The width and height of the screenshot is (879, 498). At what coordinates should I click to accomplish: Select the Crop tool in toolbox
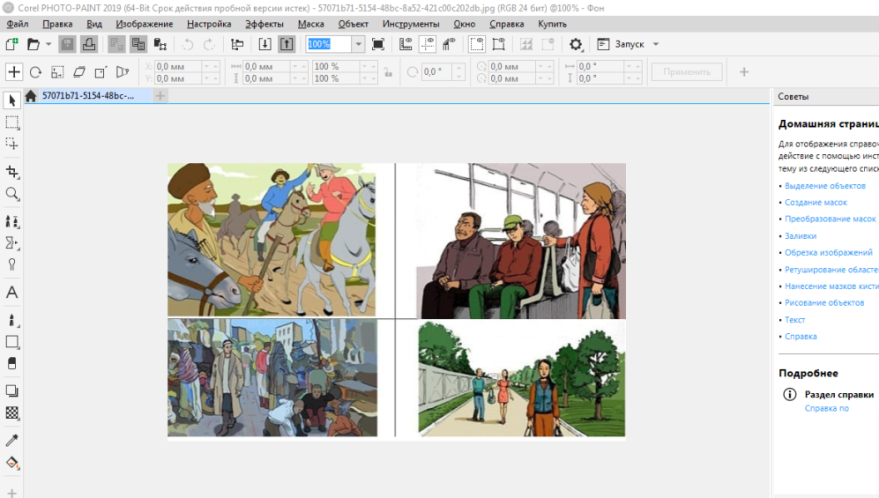click(13, 172)
